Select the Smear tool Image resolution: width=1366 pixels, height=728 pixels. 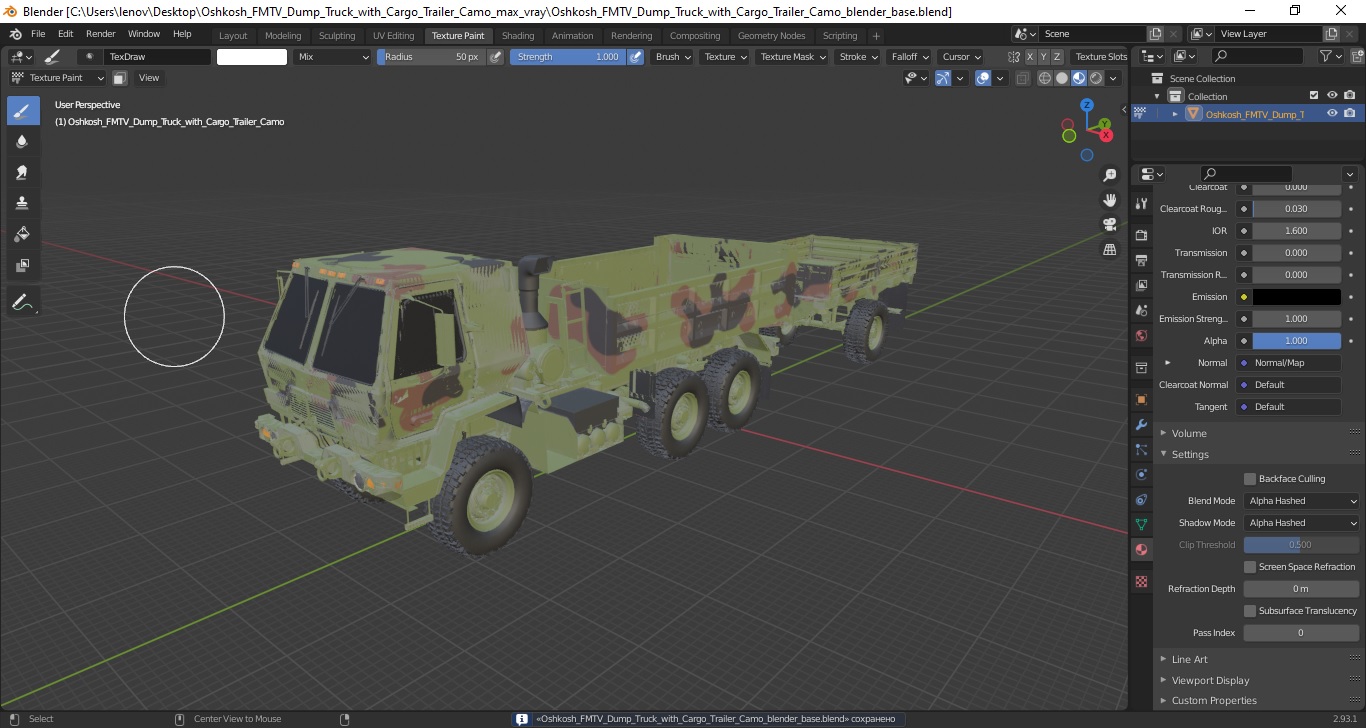click(x=23, y=173)
